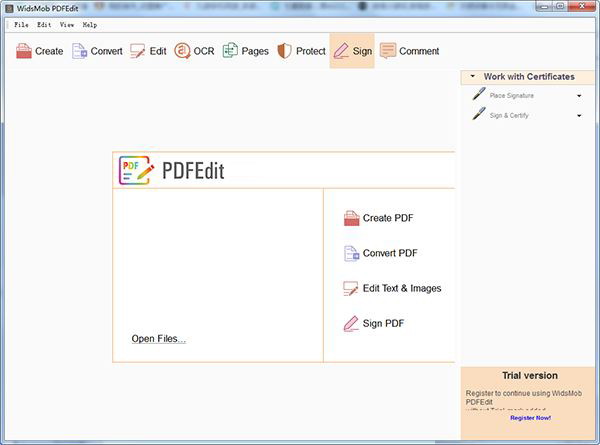Click the Edit Text & Images icon
This screenshot has height=445, width=600.
coord(351,289)
